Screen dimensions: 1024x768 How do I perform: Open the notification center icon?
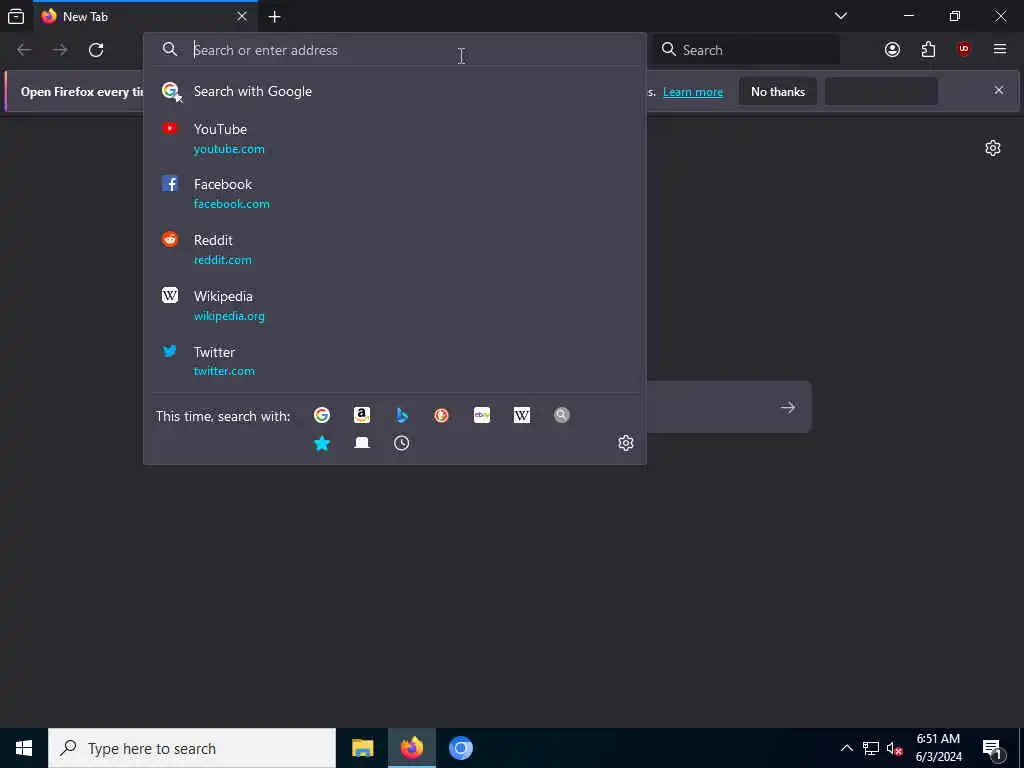pos(993,748)
